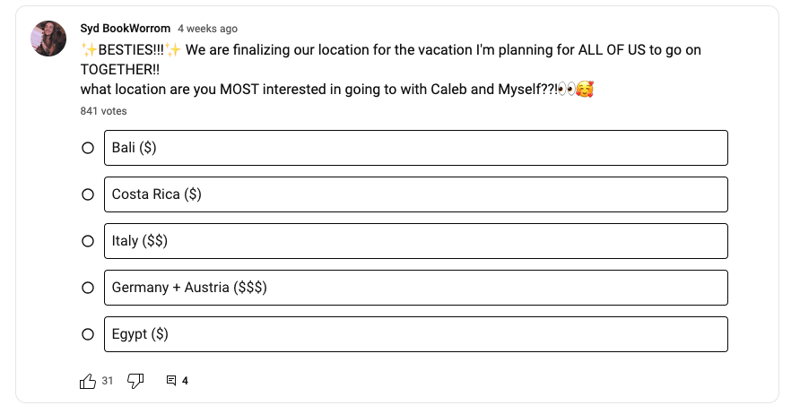
Task: Vote by clicking the Bali ($) option box
Action: 416,148
